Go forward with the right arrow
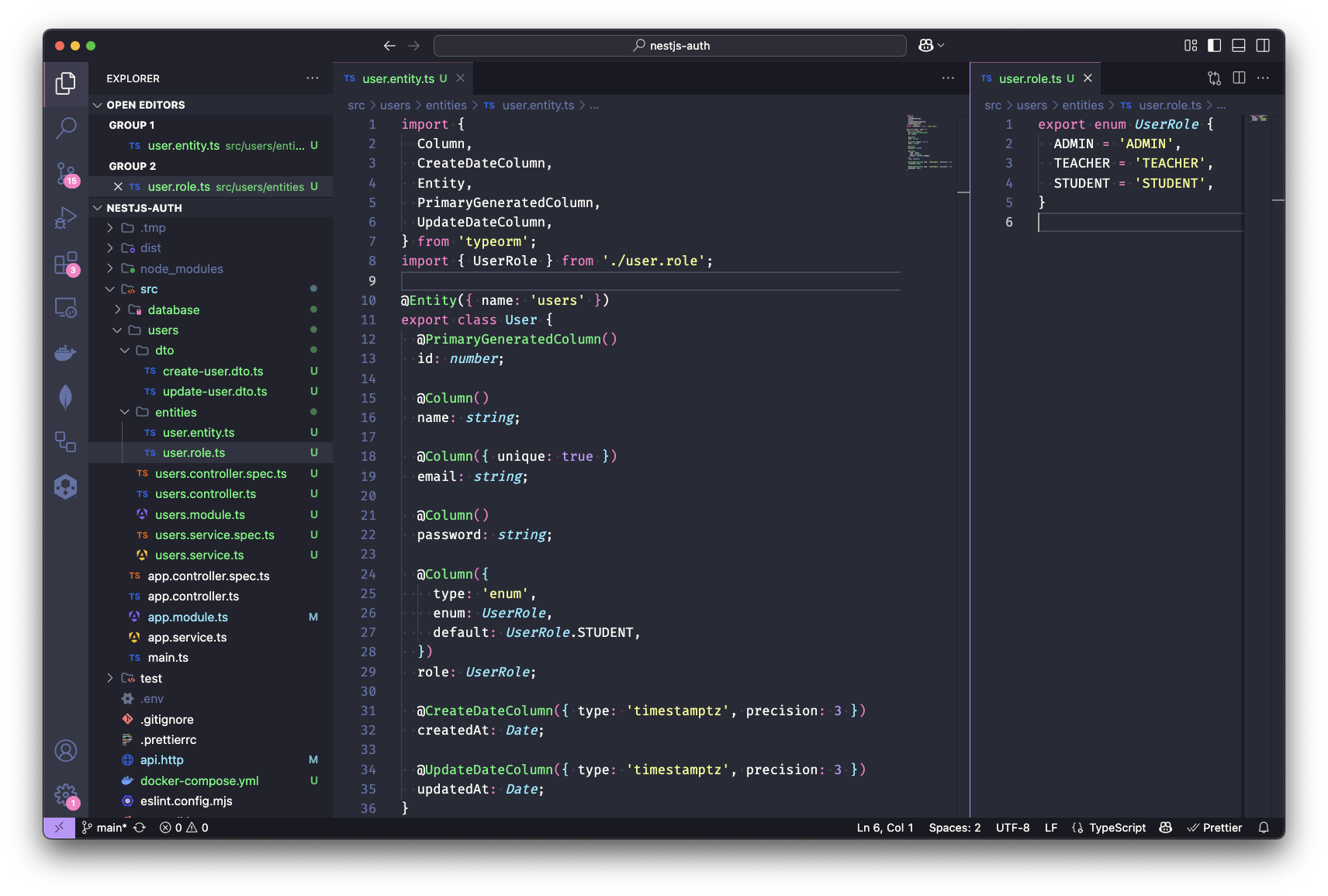 click(414, 46)
